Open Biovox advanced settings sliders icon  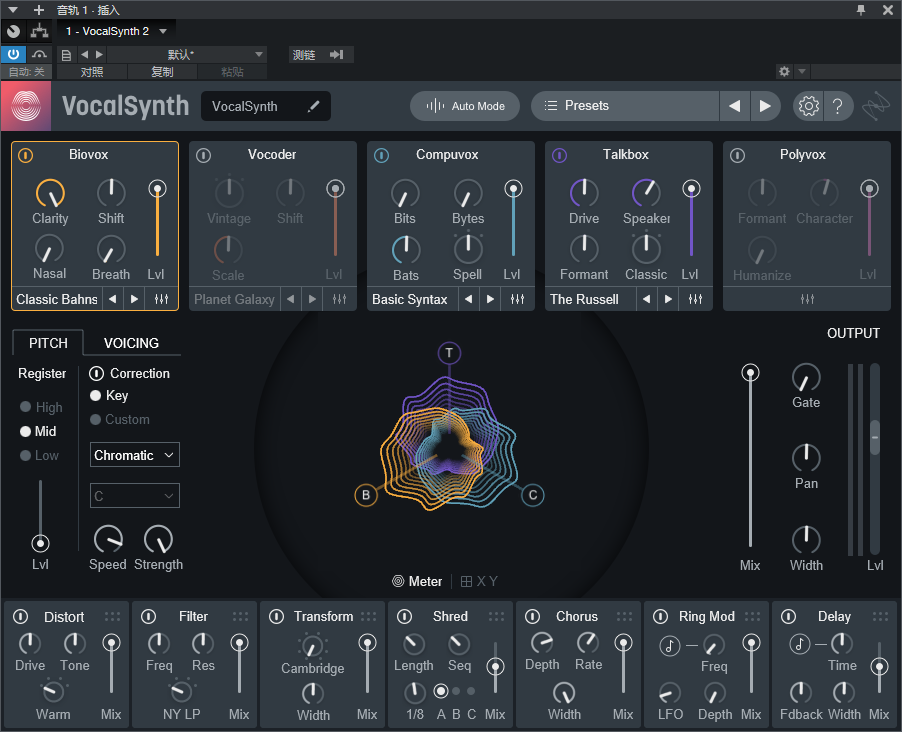[161, 299]
